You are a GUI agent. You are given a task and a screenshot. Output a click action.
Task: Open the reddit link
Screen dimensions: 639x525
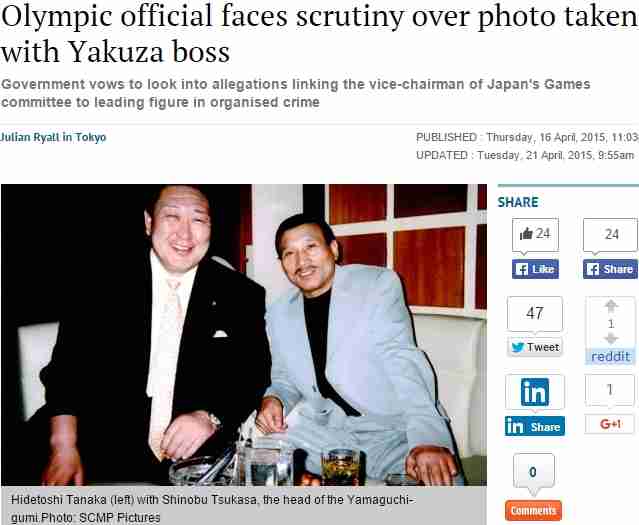[610, 357]
